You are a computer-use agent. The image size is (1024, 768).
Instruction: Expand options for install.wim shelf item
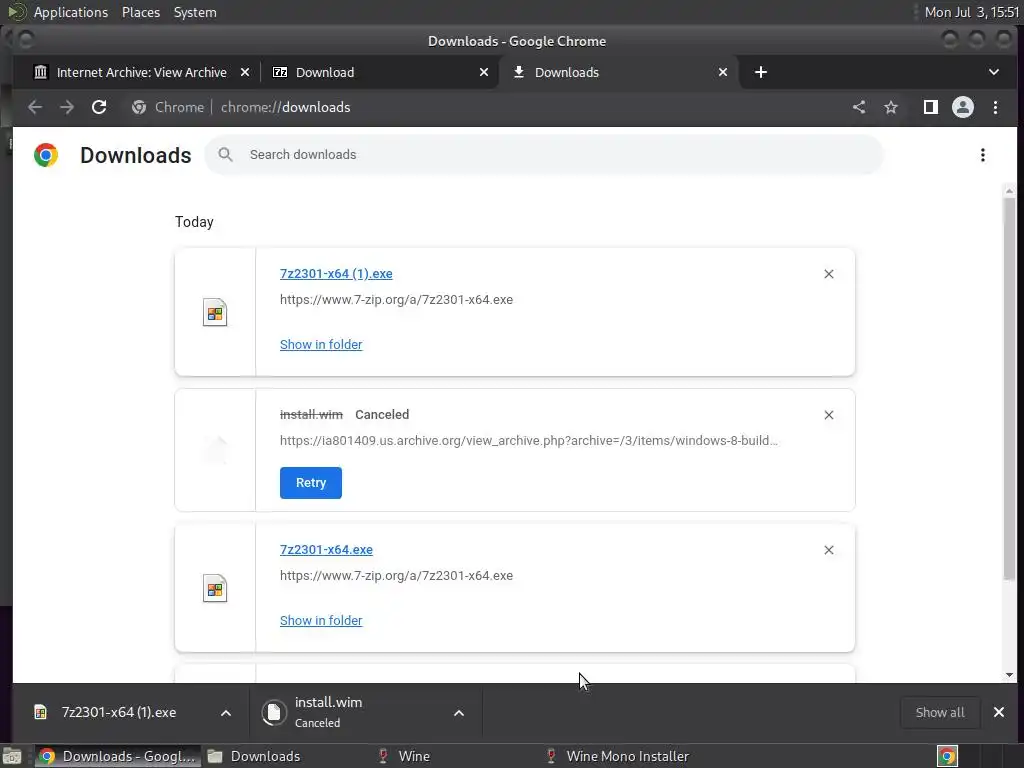coord(459,712)
